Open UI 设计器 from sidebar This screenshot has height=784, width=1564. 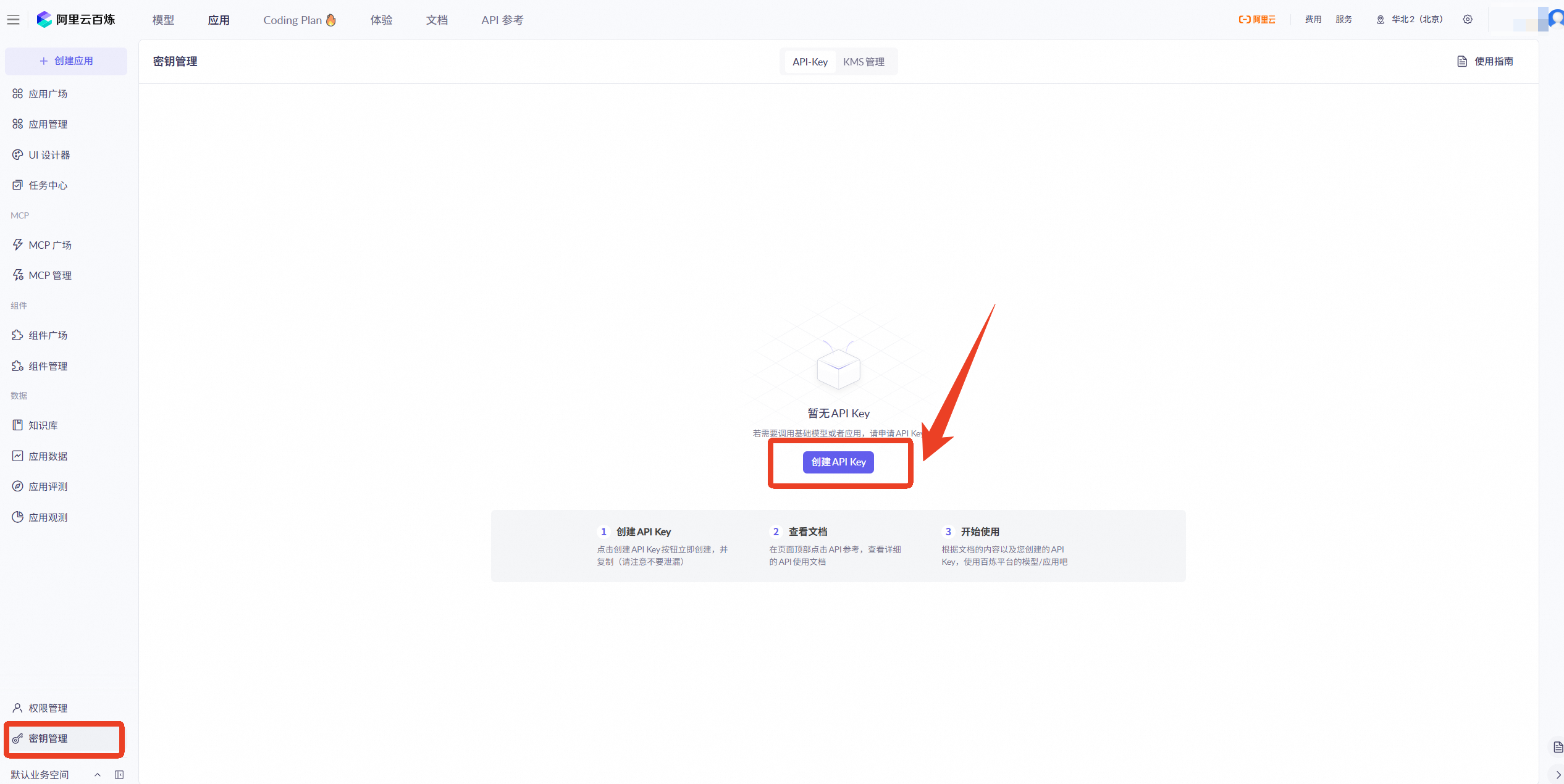(x=49, y=155)
